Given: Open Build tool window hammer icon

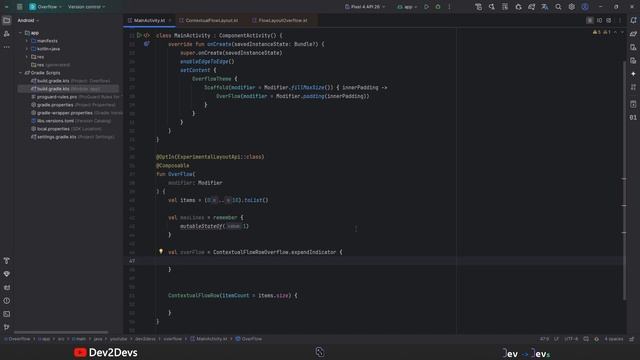Looking at the screenshot, I should (7, 260).
